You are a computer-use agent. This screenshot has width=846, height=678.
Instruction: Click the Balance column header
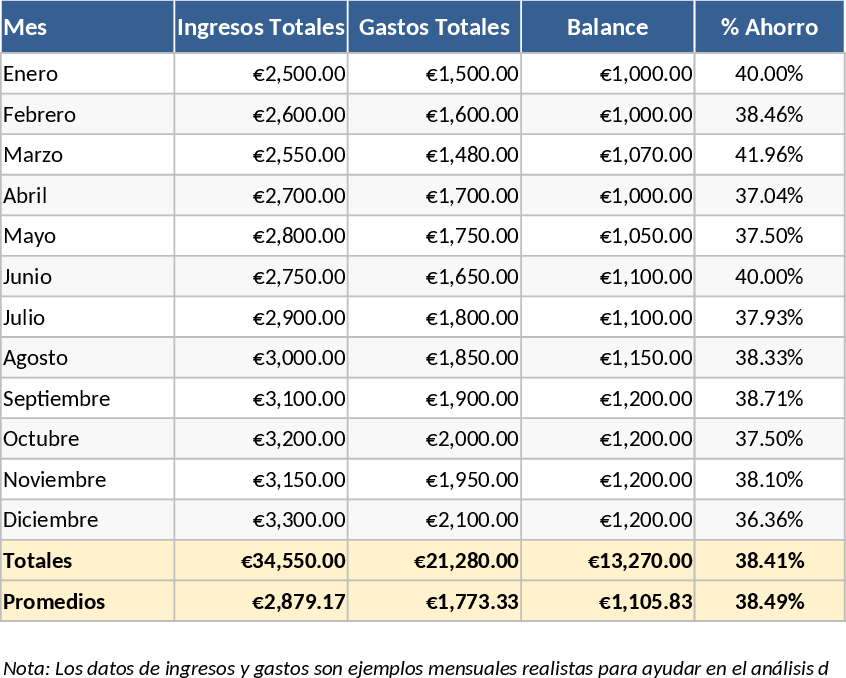coord(607,27)
